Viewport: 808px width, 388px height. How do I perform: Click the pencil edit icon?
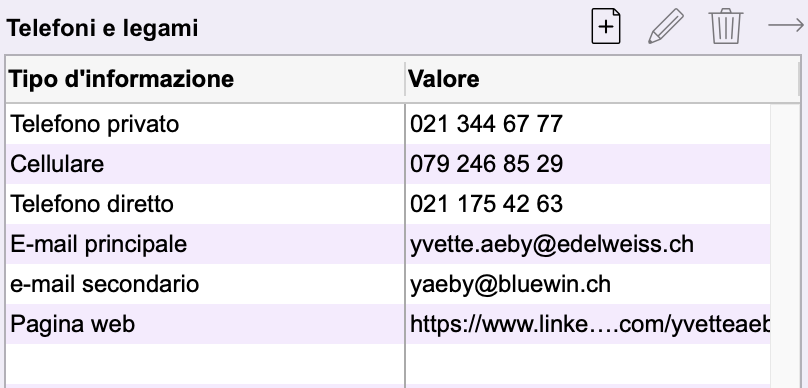tap(666, 26)
